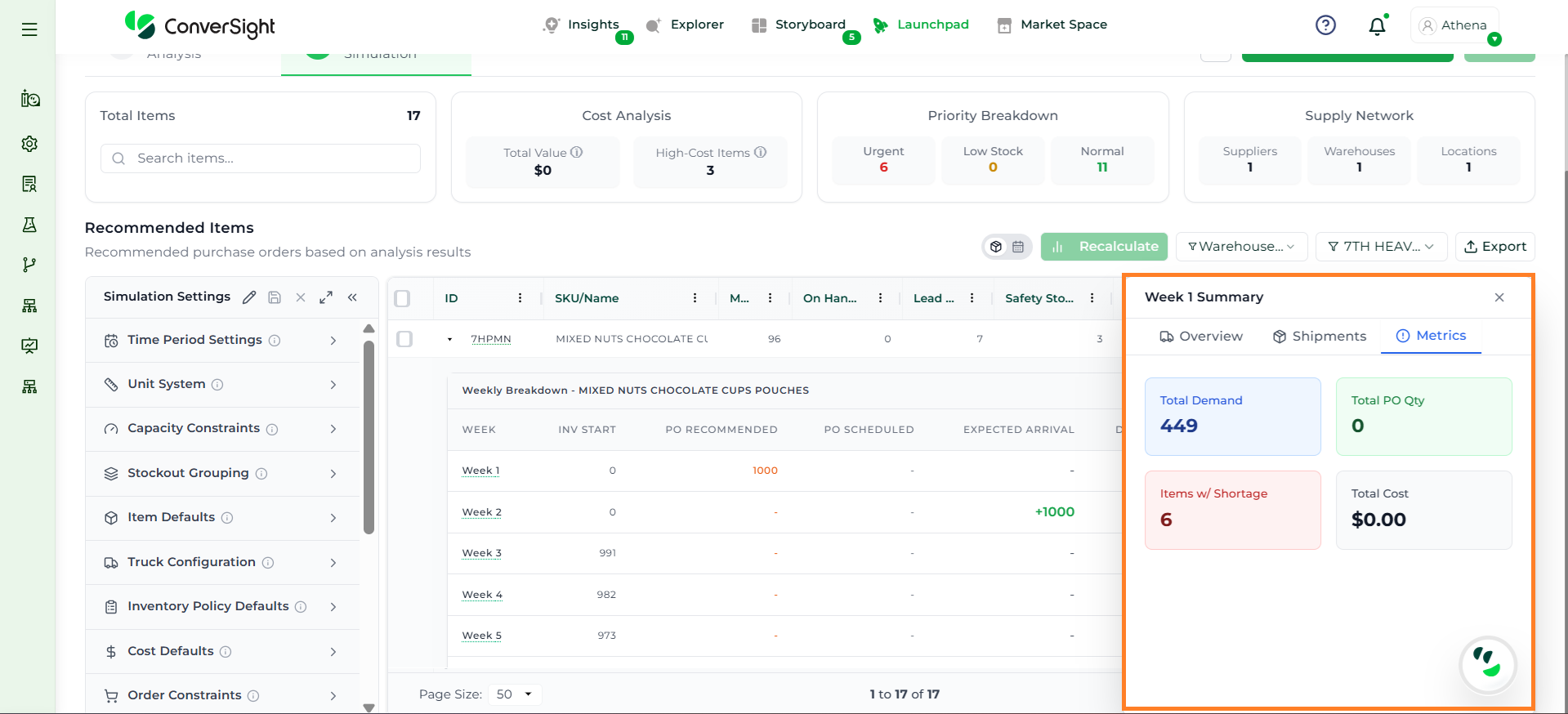
Task: Open the hamburger menu
Action: (29, 29)
